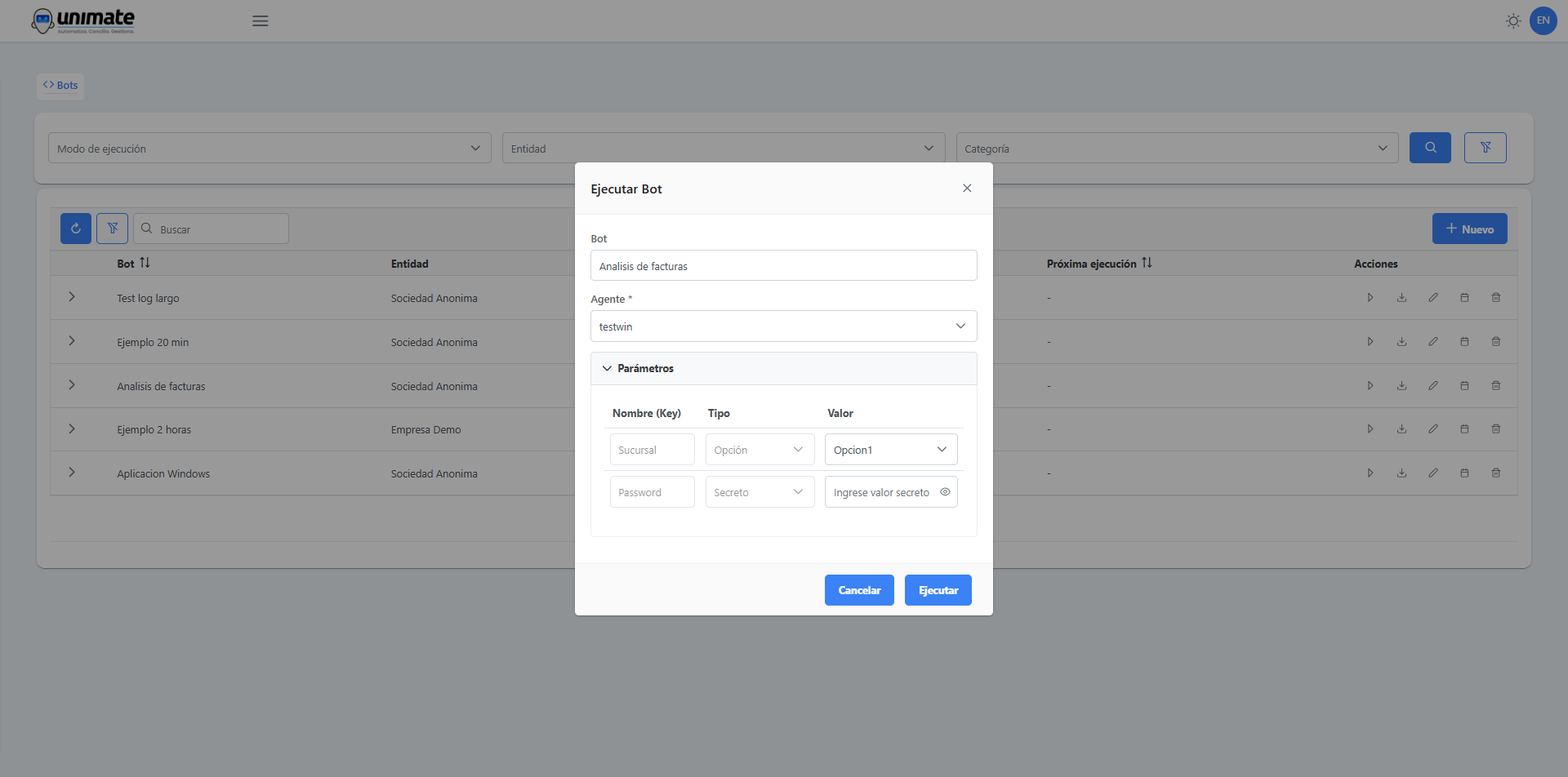
Task: Run the "Test log largo" bot
Action: click(x=1371, y=297)
